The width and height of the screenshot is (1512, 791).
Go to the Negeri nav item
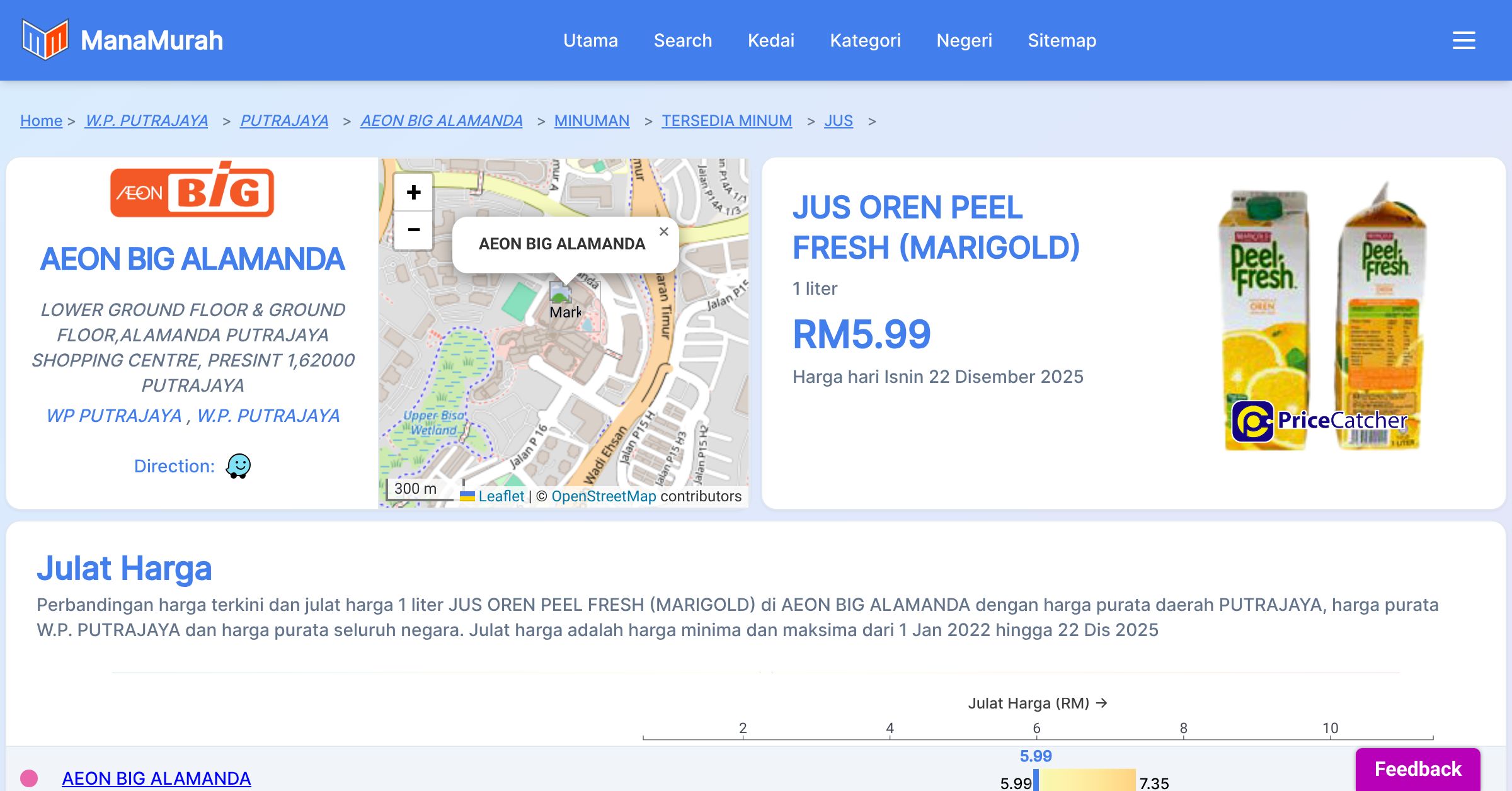tap(964, 40)
